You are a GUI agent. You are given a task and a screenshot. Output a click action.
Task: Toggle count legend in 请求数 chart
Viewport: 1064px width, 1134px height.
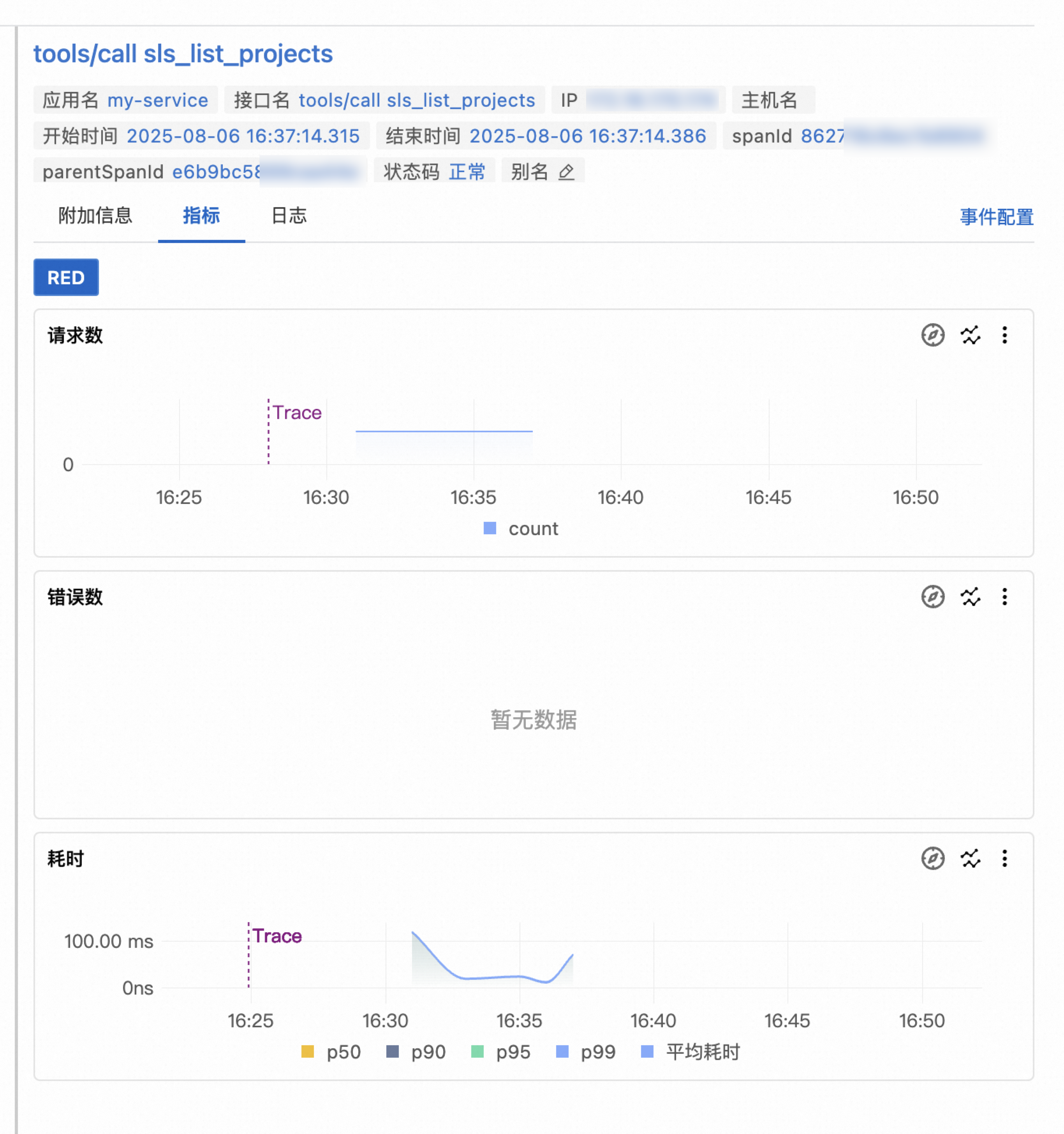click(x=520, y=528)
